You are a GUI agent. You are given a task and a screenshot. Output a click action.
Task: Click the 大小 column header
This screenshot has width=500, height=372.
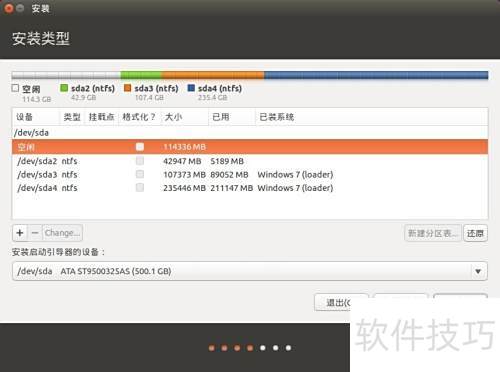[x=185, y=117]
